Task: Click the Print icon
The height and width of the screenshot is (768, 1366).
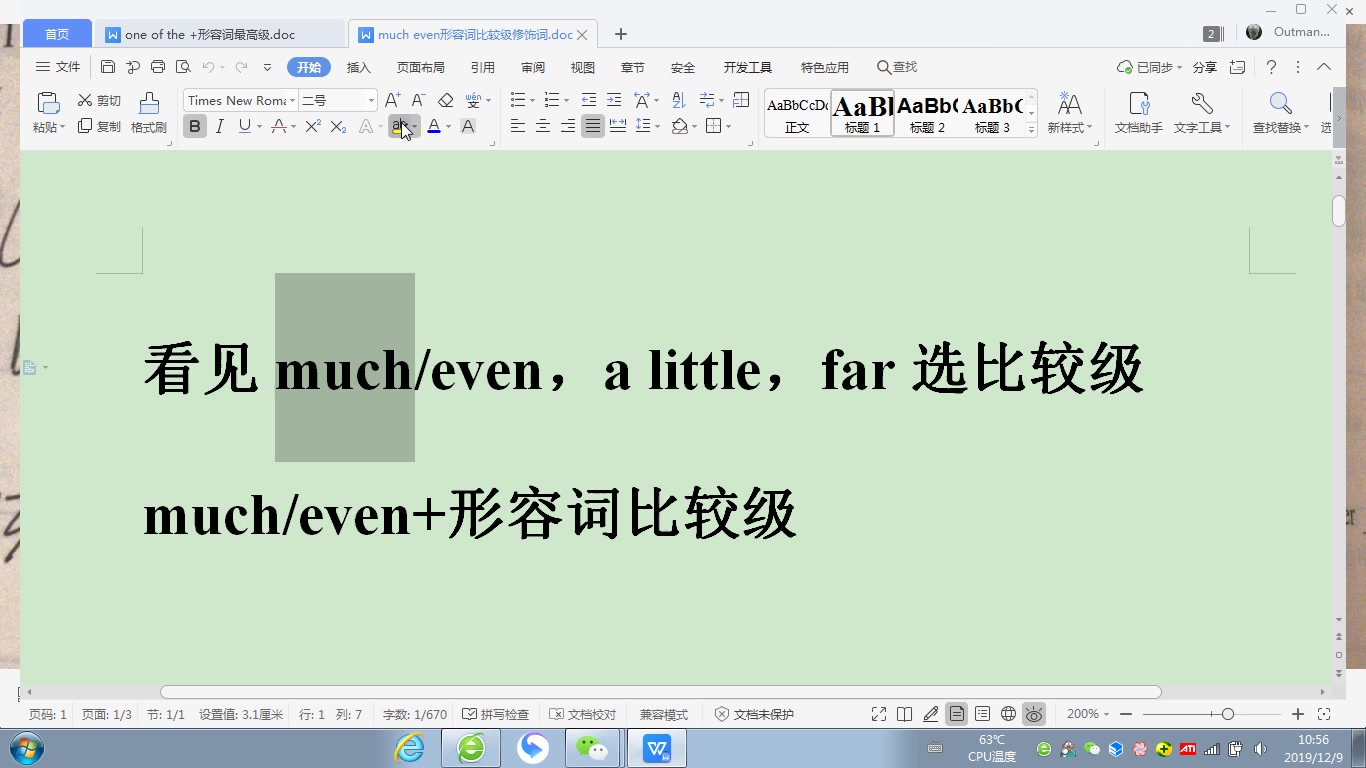Action: click(158, 67)
